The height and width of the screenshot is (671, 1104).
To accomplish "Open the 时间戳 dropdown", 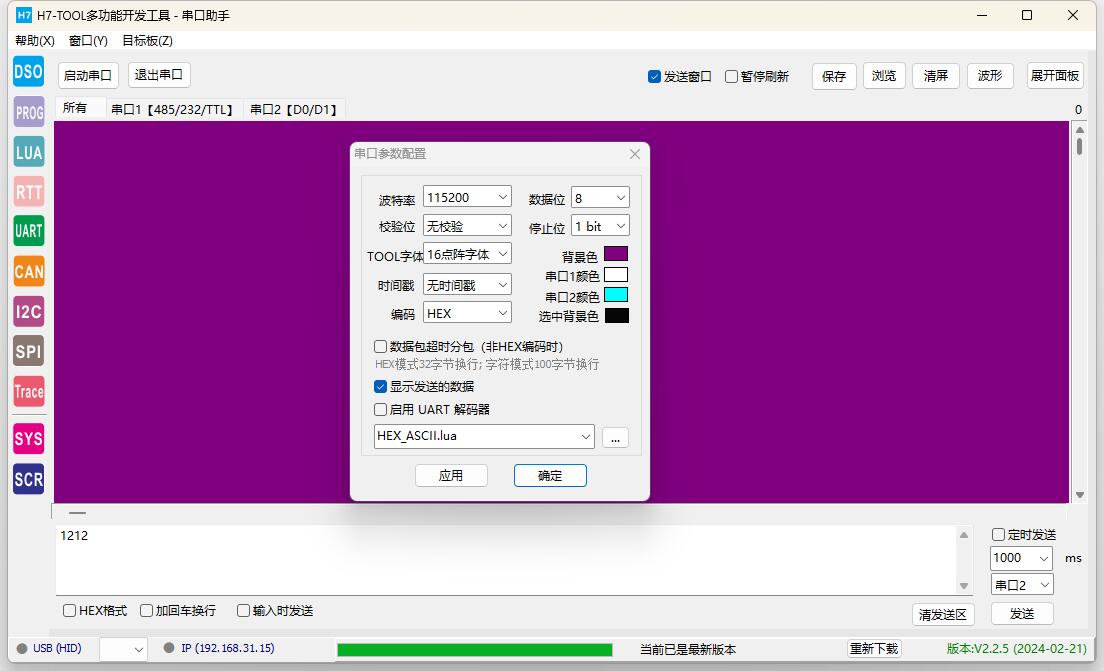I will 468,284.
